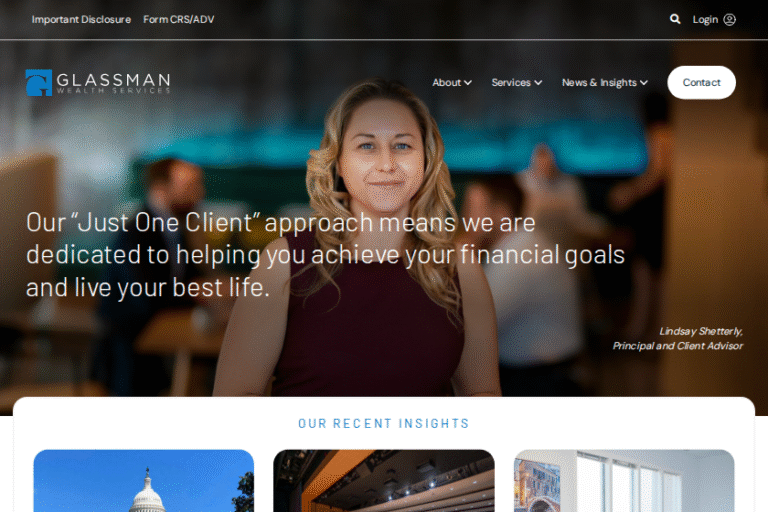The width and height of the screenshot is (768, 512).
Task: Expand the About chevron arrow
Action: pos(468,83)
